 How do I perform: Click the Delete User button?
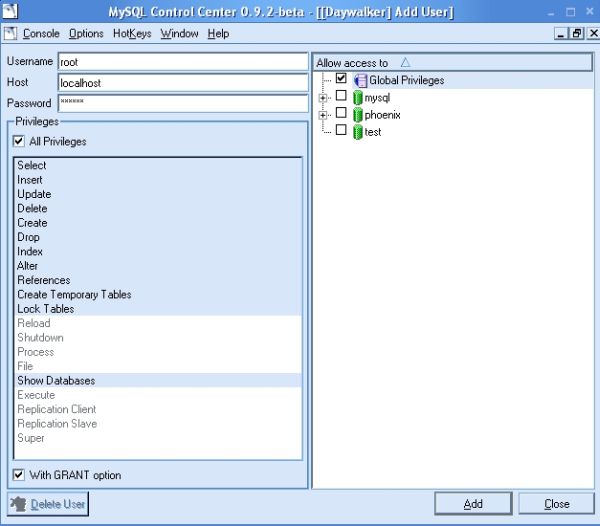(48, 504)
